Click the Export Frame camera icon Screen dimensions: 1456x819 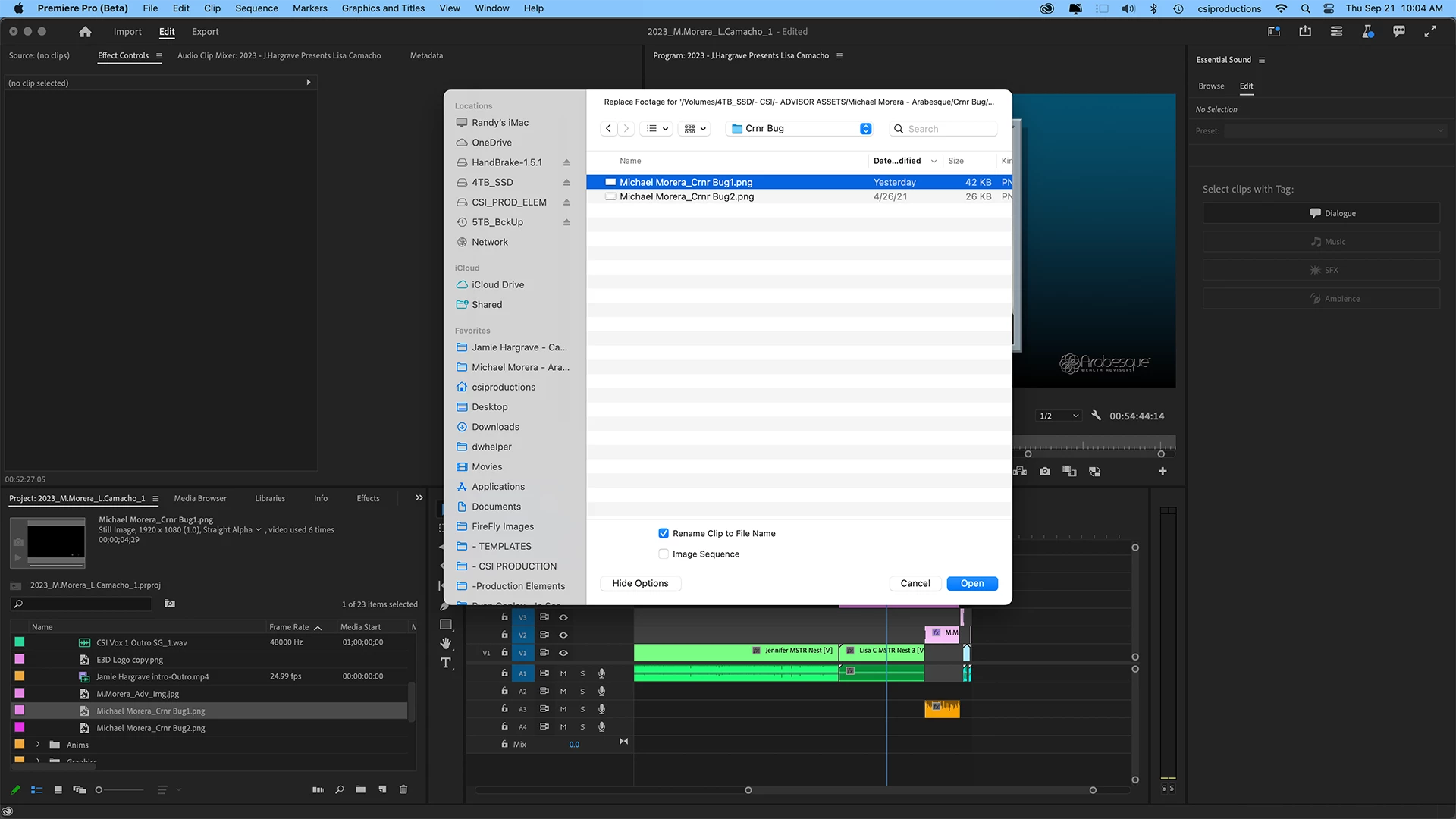[x=1045, y=471]
